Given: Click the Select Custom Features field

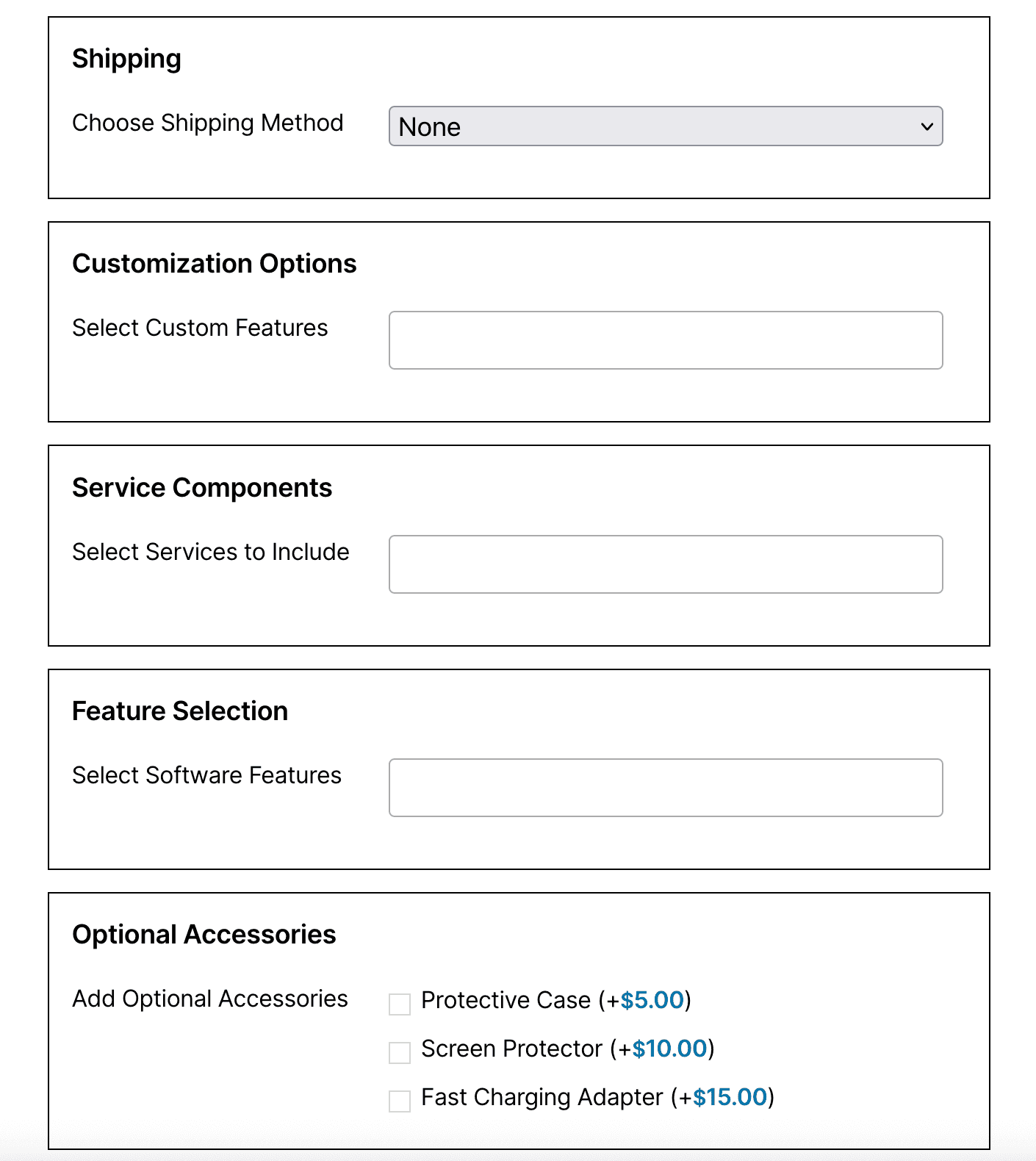Looking at the screenshot, I should [665, 340].
